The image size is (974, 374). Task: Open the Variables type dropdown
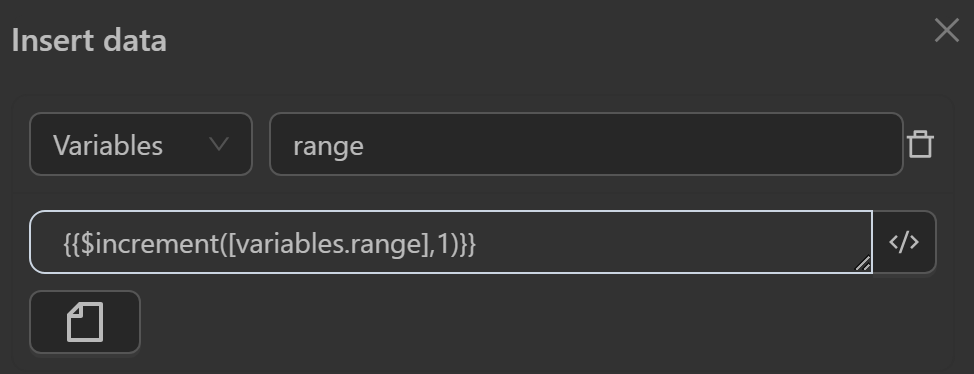(141, 144)
